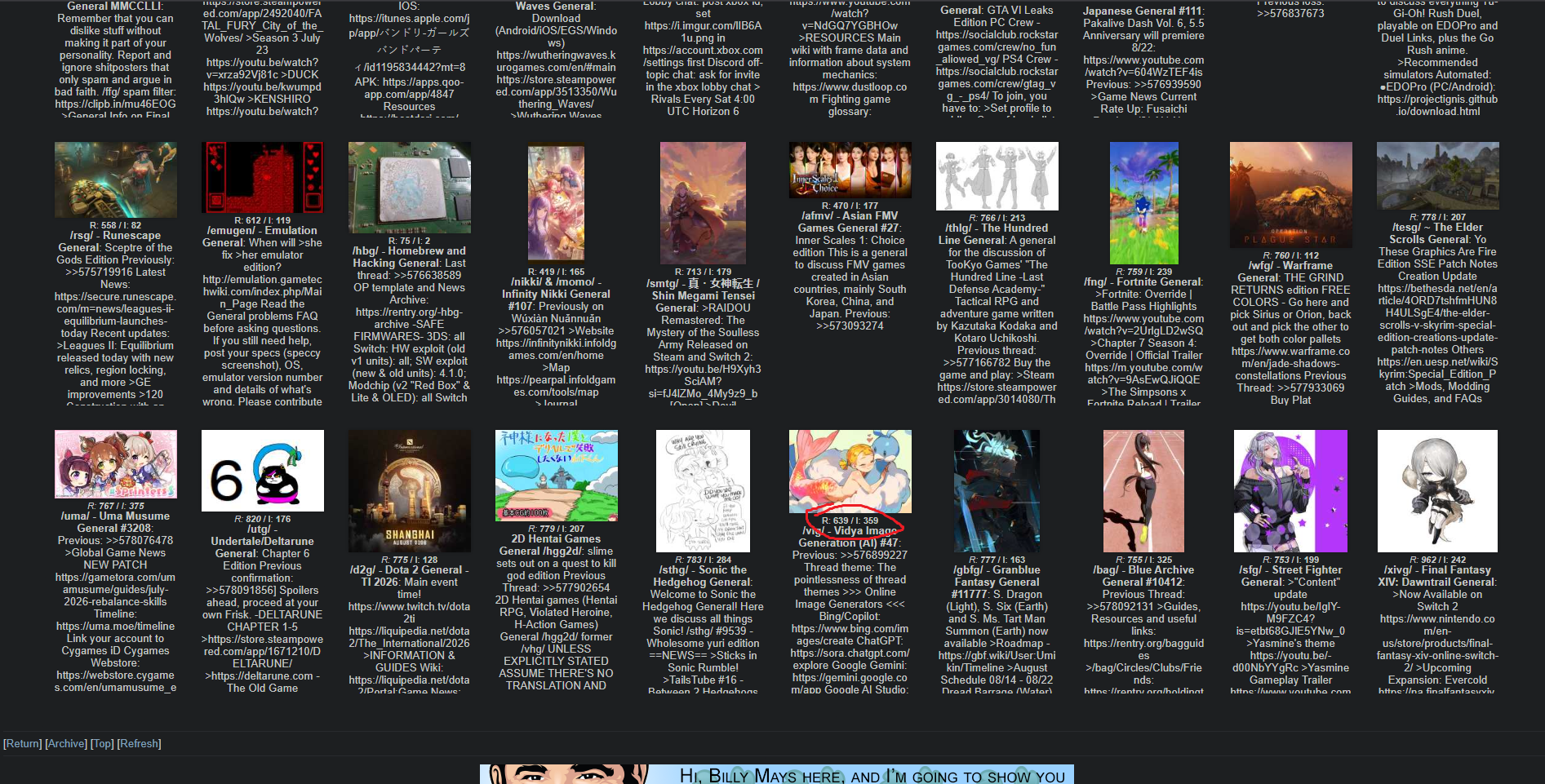
Task: Select the "Undertale/Deltarune General" title text
Action: 262,547
